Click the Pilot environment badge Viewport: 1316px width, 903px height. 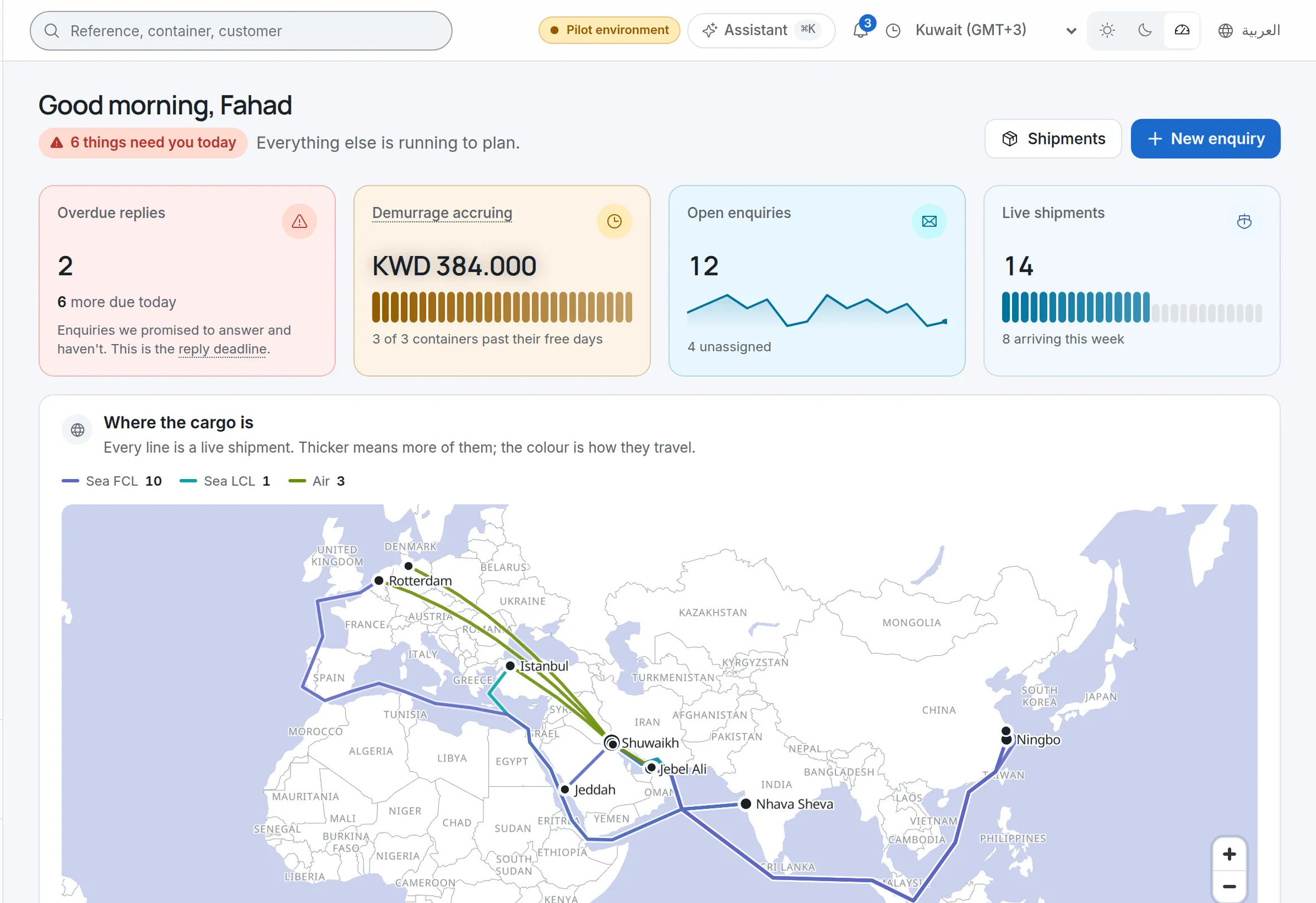tap(609, 30)
